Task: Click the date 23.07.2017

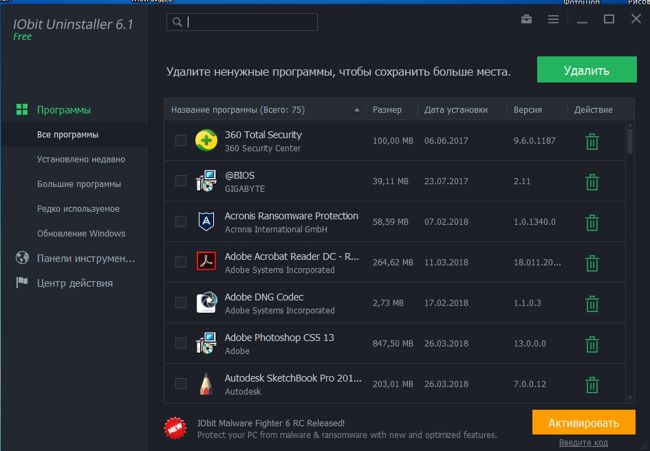Action: click(x=446, y=181)
